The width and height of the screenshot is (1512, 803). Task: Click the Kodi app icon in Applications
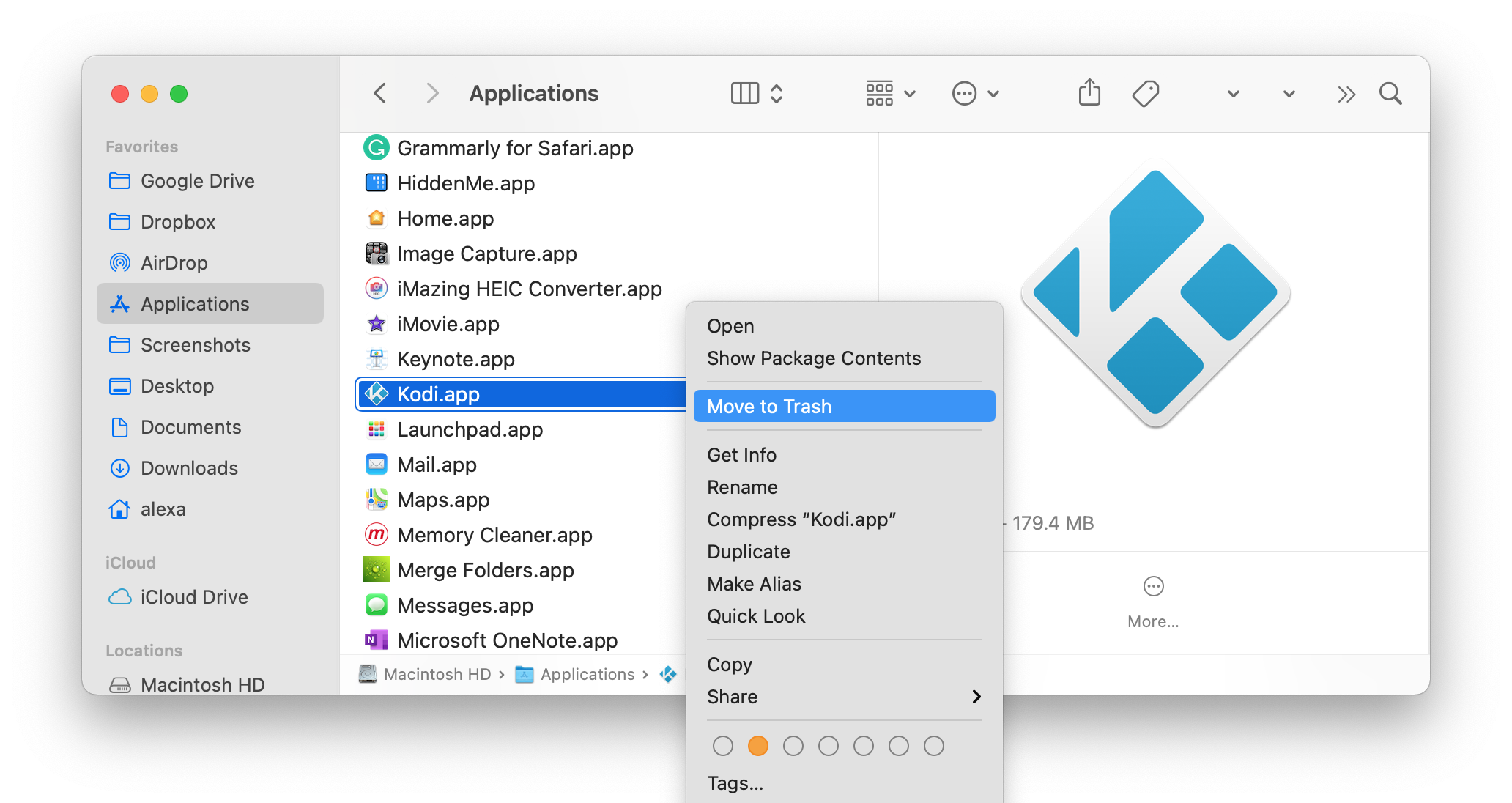pyautogui.click(x=377, y=393)
